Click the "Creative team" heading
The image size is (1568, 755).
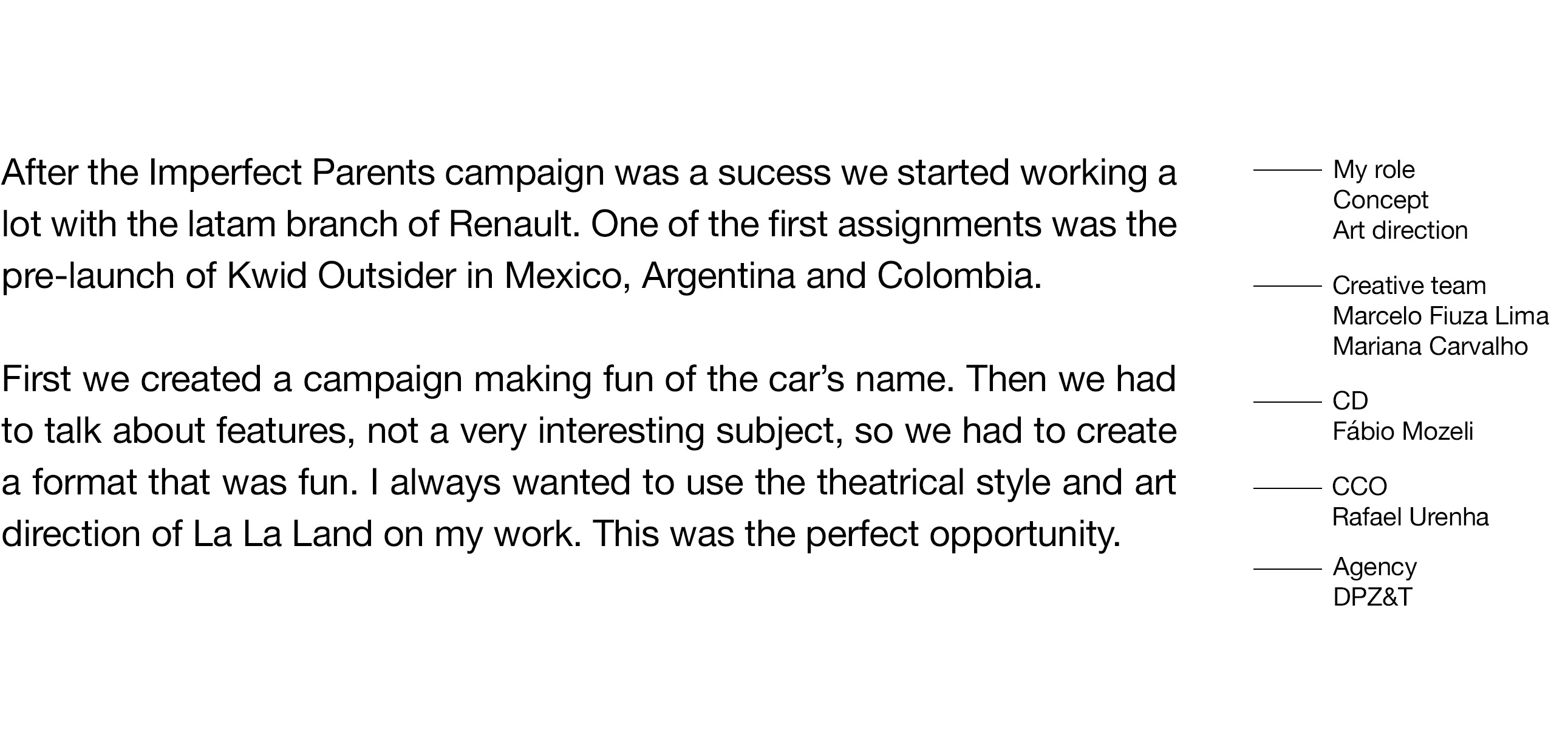[1409, 285]
